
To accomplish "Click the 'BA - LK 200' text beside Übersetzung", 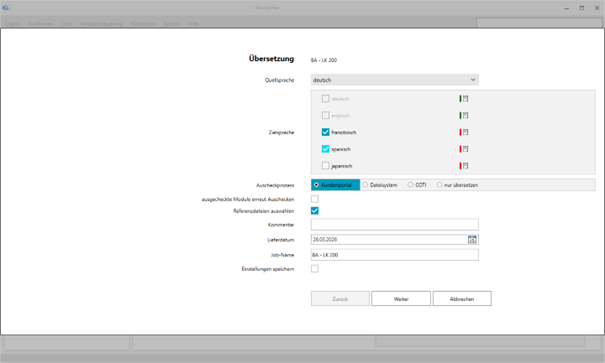I will click(x=324, y=60).
